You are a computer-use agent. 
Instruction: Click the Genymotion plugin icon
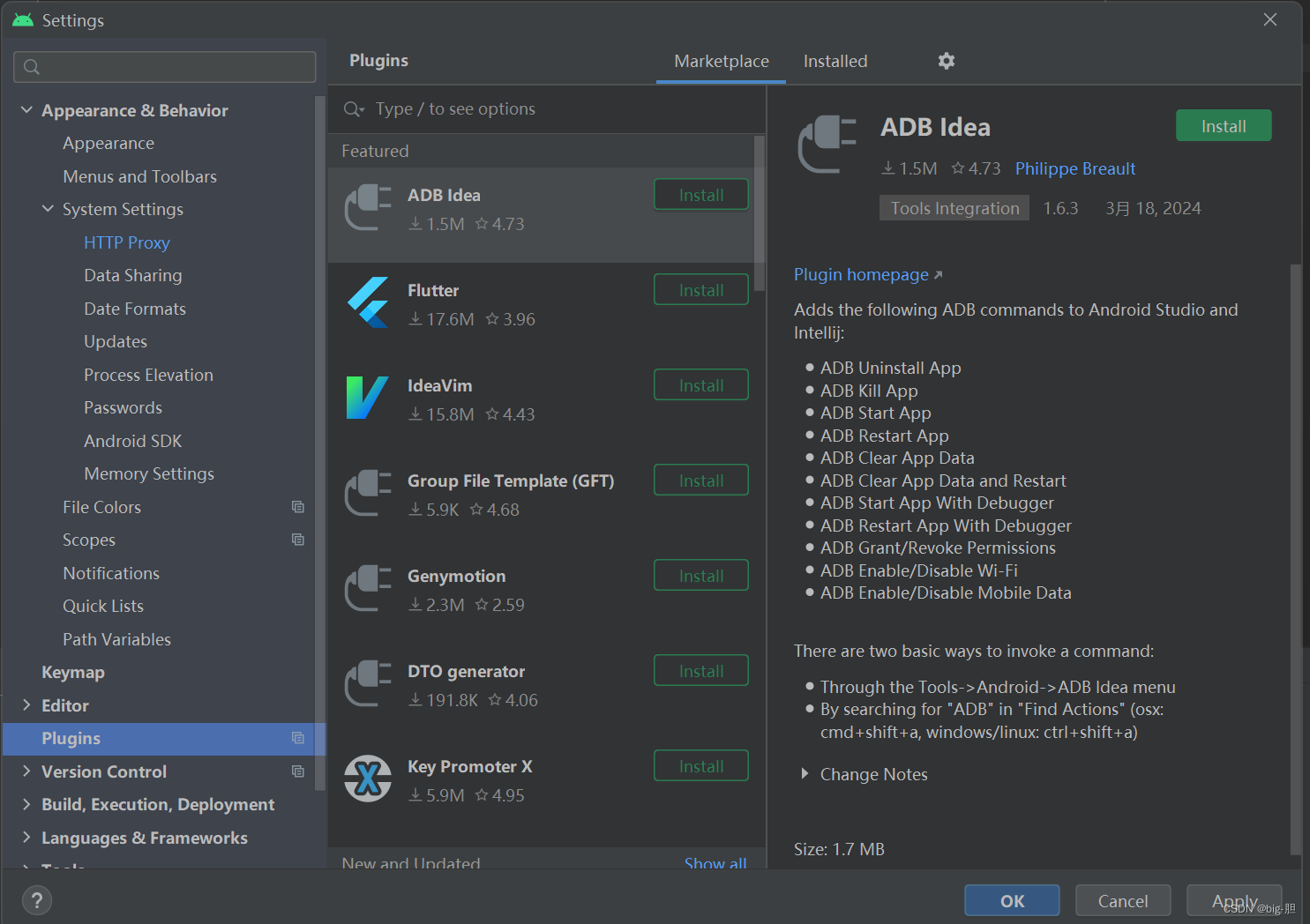[368, 589]
